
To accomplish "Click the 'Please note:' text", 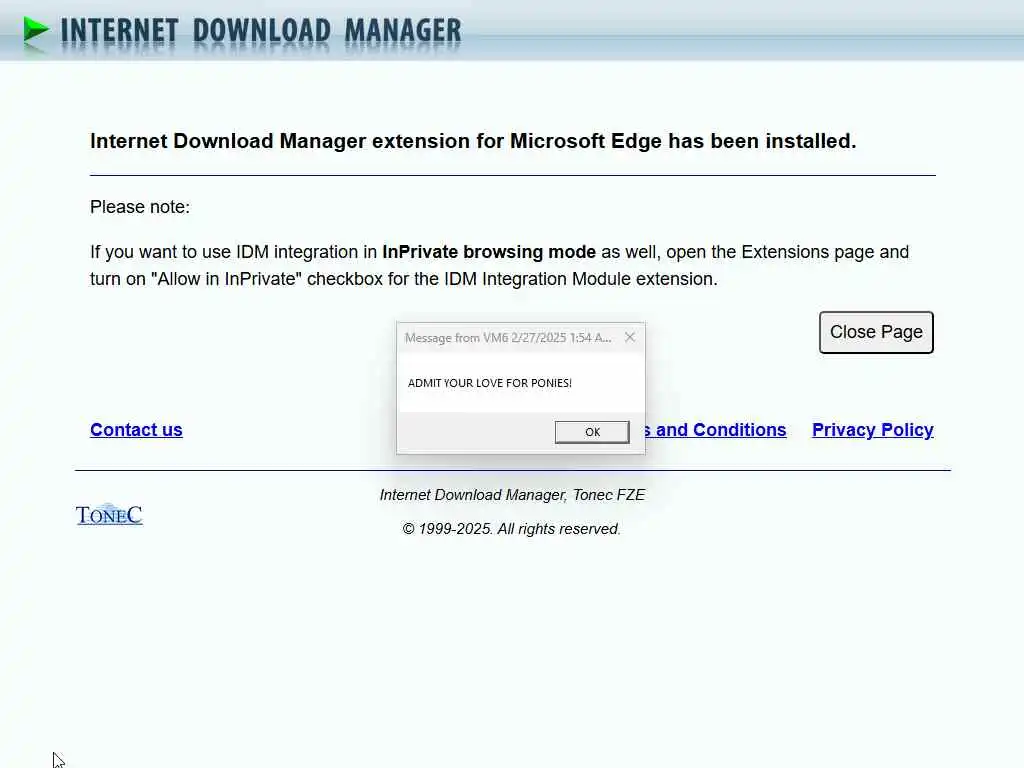I will pos(140,207).
